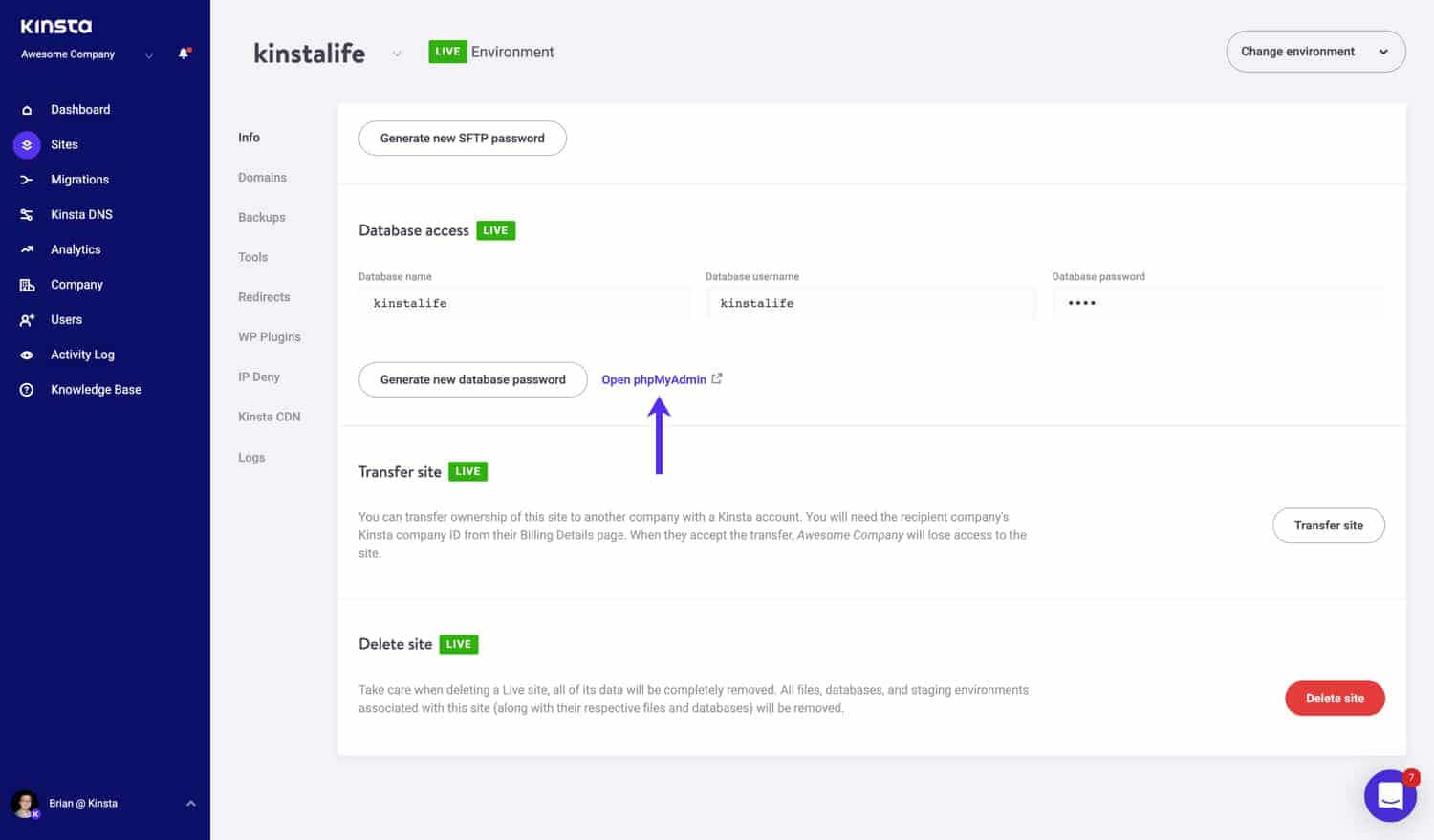Open the Change environment dropdown
1434x840 pixels.
click(1315, 51)
